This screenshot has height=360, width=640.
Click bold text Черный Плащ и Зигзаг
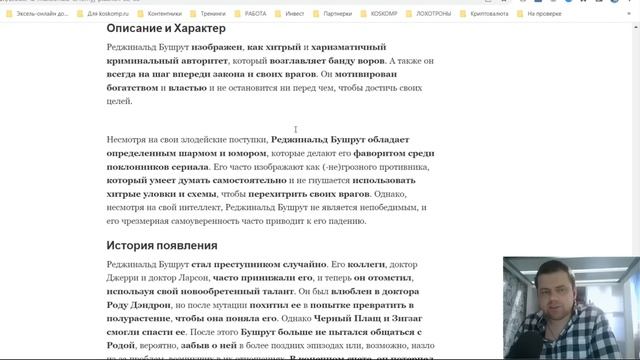368,318
